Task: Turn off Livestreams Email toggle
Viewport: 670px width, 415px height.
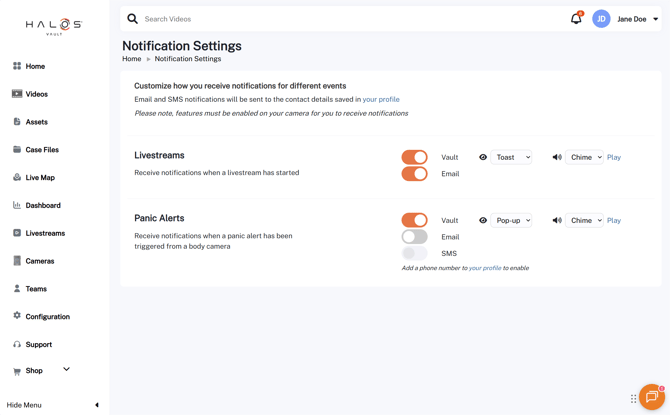Action: point(414,174)
